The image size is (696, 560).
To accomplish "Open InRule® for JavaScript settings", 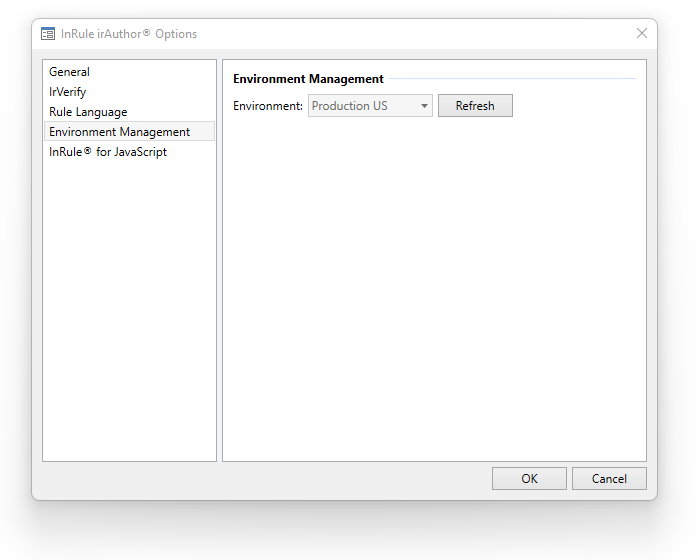I will point(108,152).
